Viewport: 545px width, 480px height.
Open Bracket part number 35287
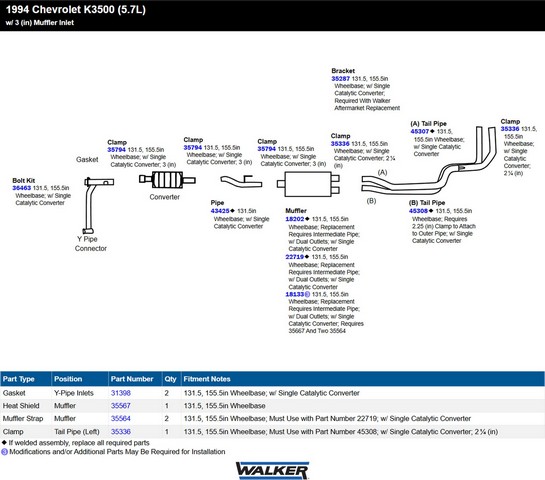click(340, 79)
